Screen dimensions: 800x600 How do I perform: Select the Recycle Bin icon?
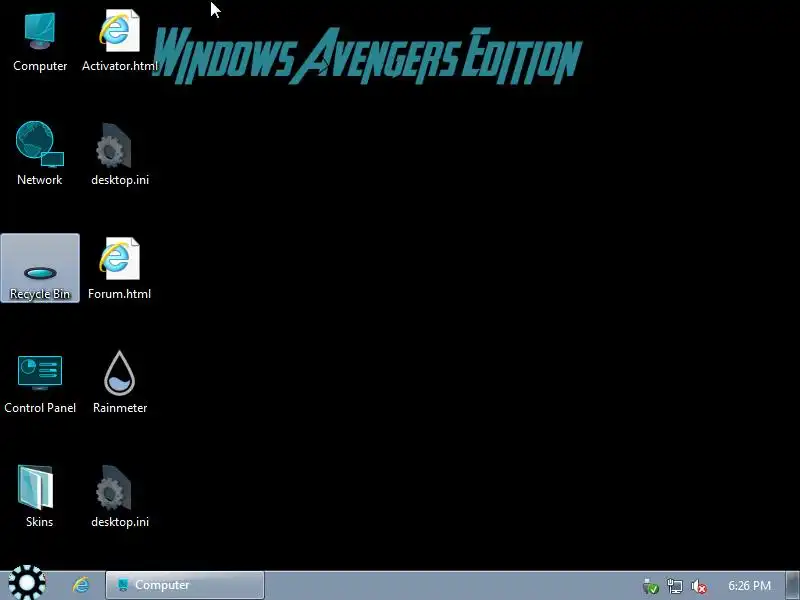coord(40,268)
